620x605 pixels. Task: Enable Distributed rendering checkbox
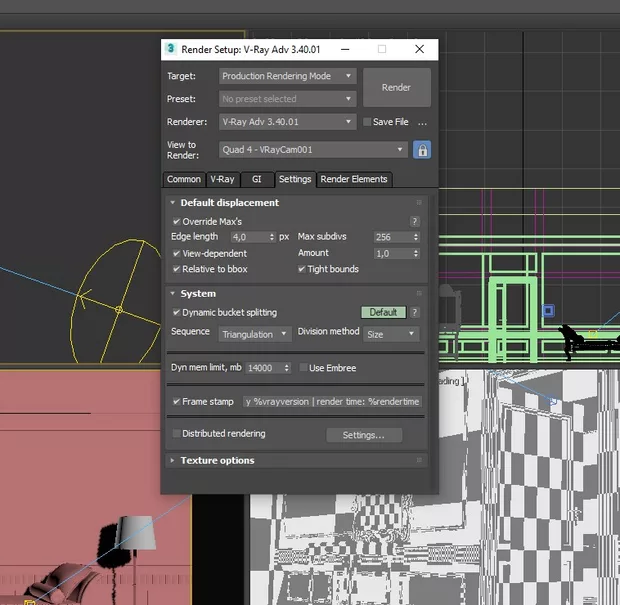pyautogui.click(x=177, y=434)
